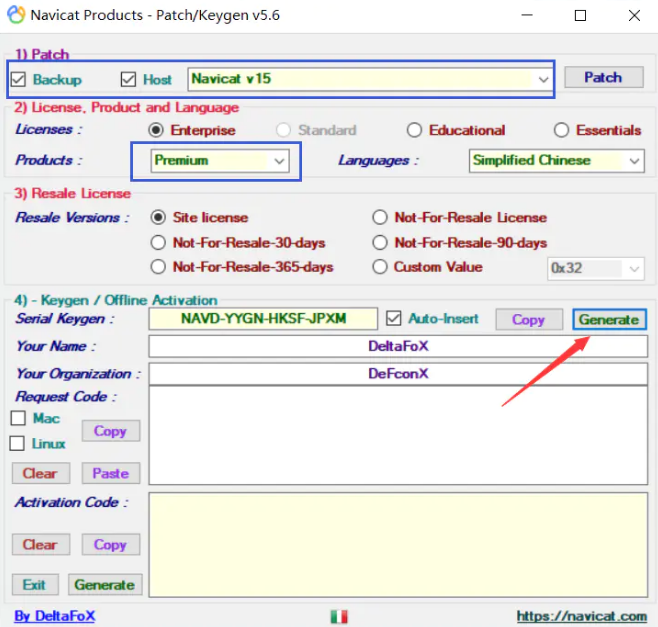Viewport: 658px width, 627px height.
Task: Click the Serial Keygen field
Action: click(x=263, y=319)
